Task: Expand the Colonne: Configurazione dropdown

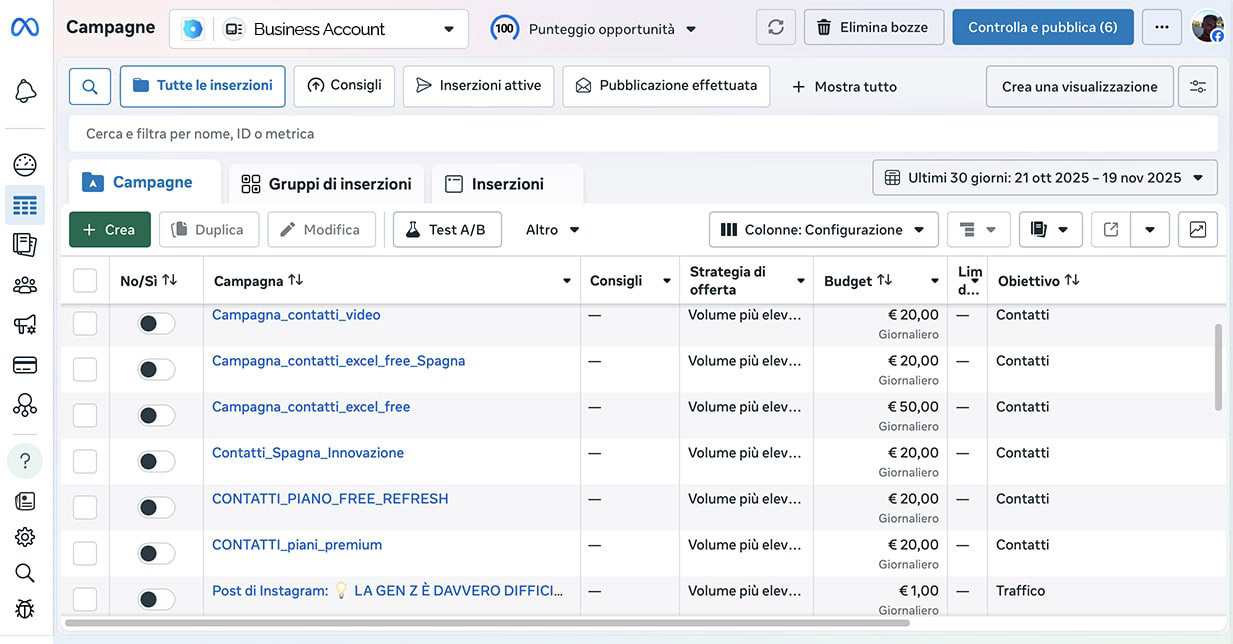Action: click(823, 230)
